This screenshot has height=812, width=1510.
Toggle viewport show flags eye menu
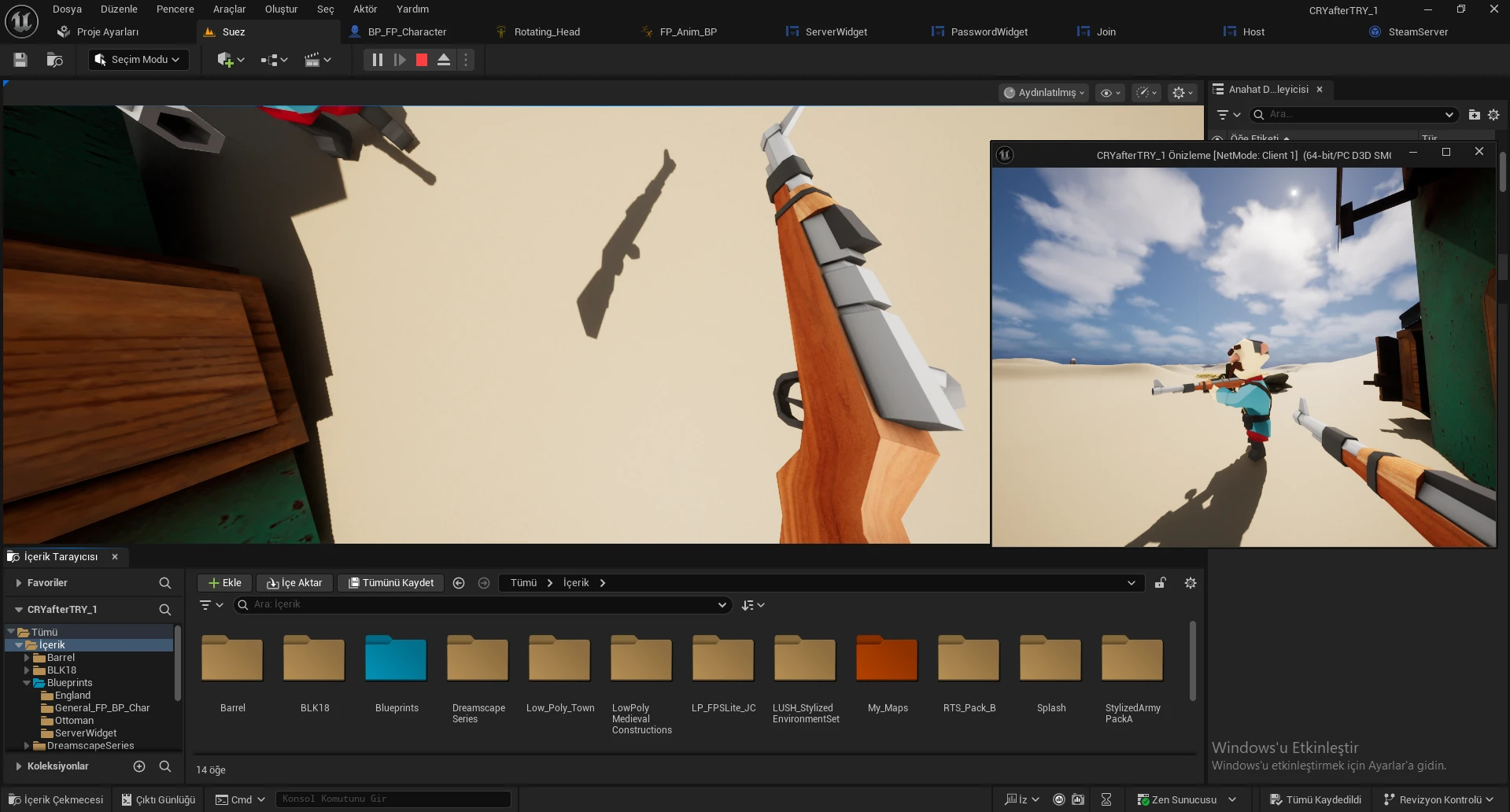coord(1109,93)
